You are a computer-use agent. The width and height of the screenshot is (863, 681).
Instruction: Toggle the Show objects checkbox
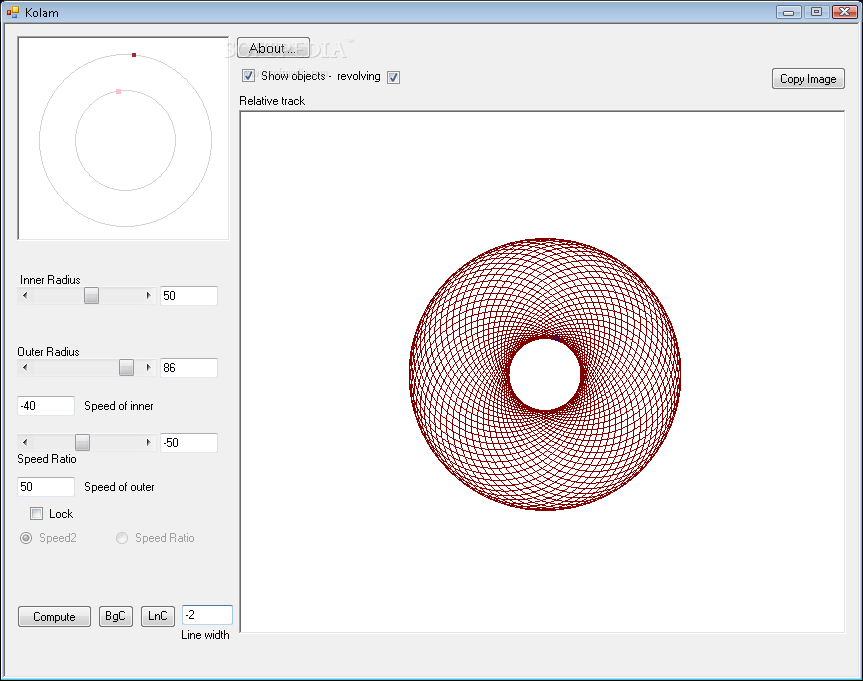click(249, 76)
